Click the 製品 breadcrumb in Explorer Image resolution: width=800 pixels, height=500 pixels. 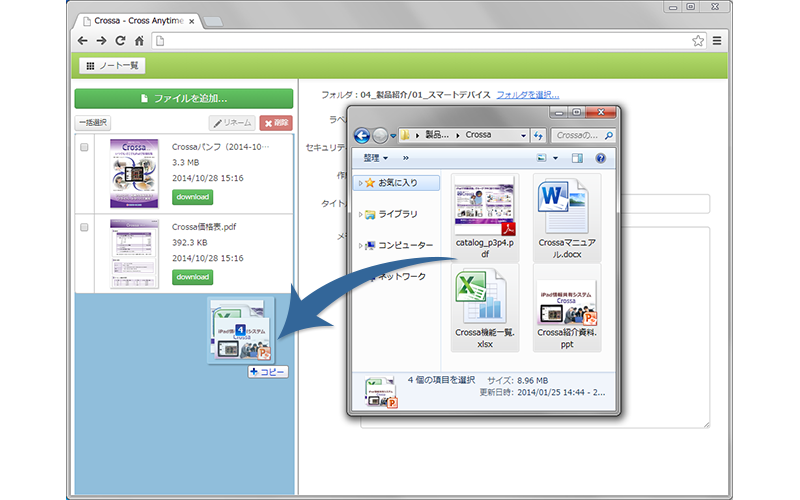[x=437, y=135]
